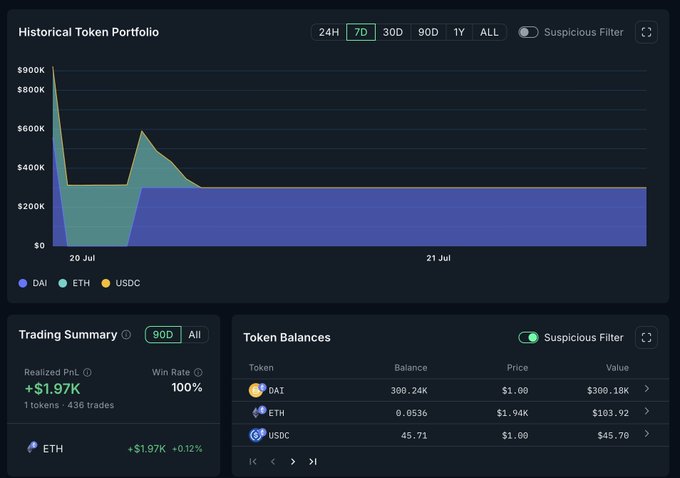Image resolution: width=680 pixels, height=478 pixels.
Task: Click the USDC token icon in balances
Action: point(257,434)
